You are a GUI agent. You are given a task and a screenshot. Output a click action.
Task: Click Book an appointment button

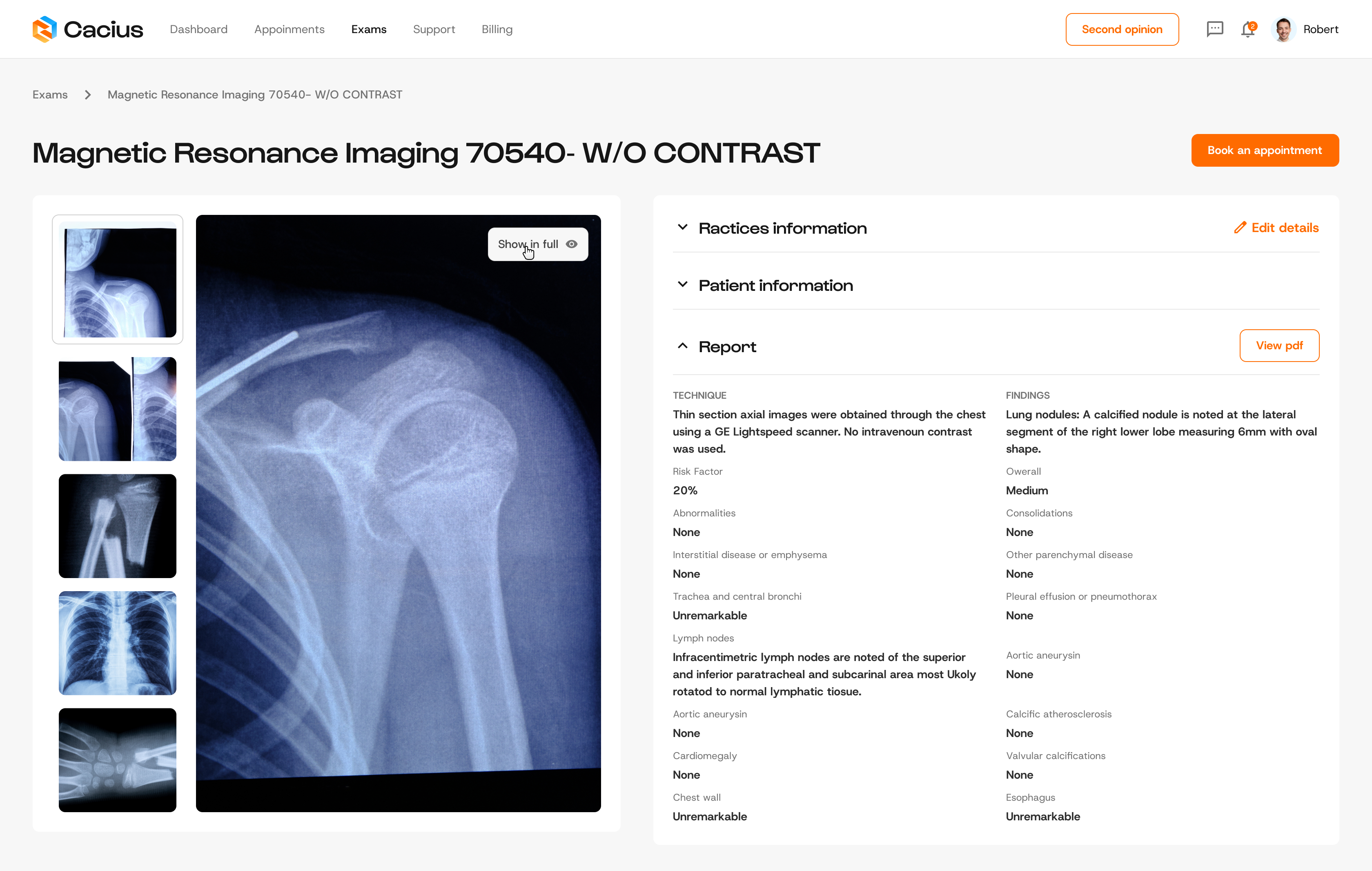coord(1264,150)
